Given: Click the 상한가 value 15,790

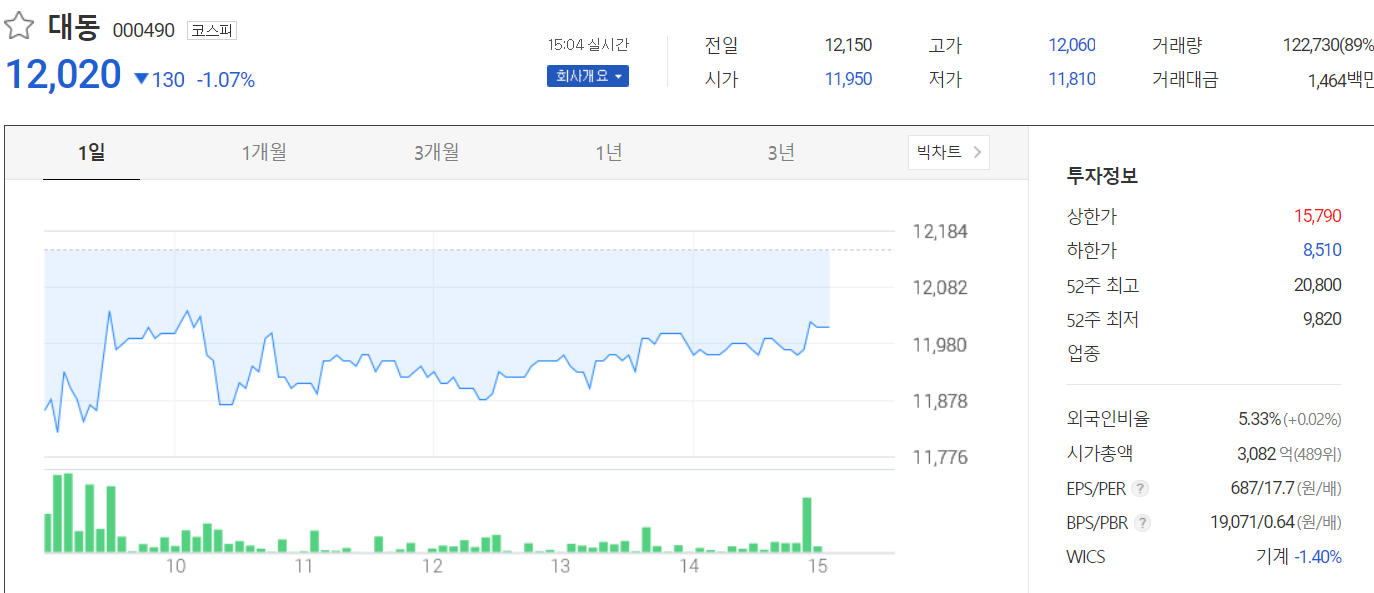Looking at the screenshot, I should pos(1317,216).
